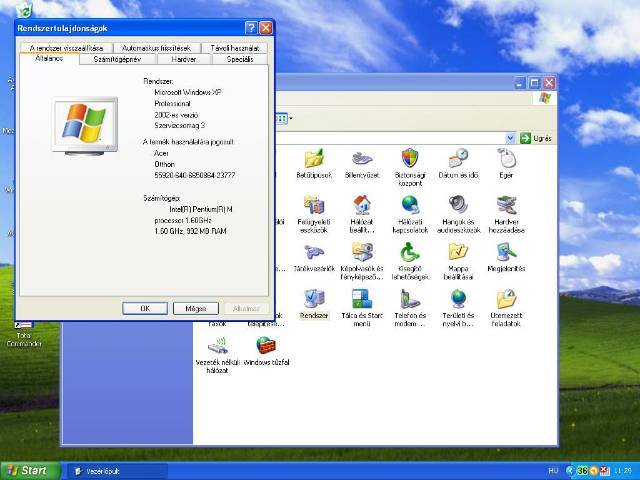
Task: Switch to the Számítógépnév tab
Action: click(x=117, y=59)
